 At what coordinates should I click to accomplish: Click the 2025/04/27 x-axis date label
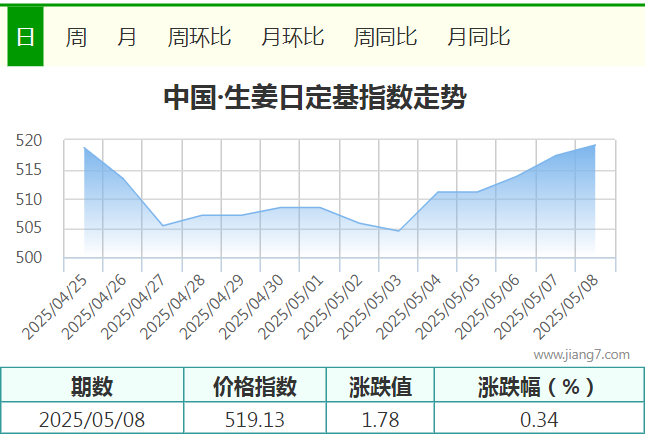point(132,307)
